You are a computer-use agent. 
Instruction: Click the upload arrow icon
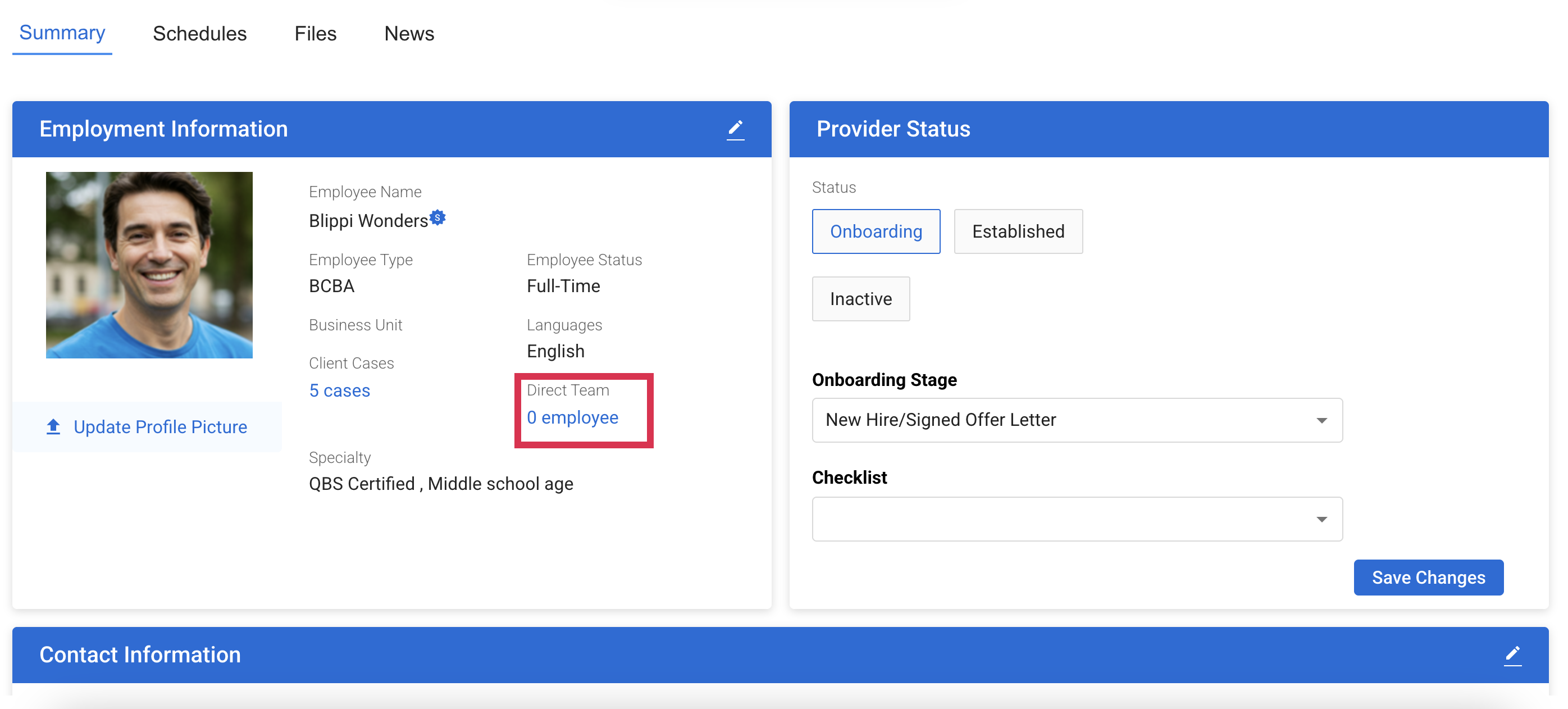coord(53,426)
